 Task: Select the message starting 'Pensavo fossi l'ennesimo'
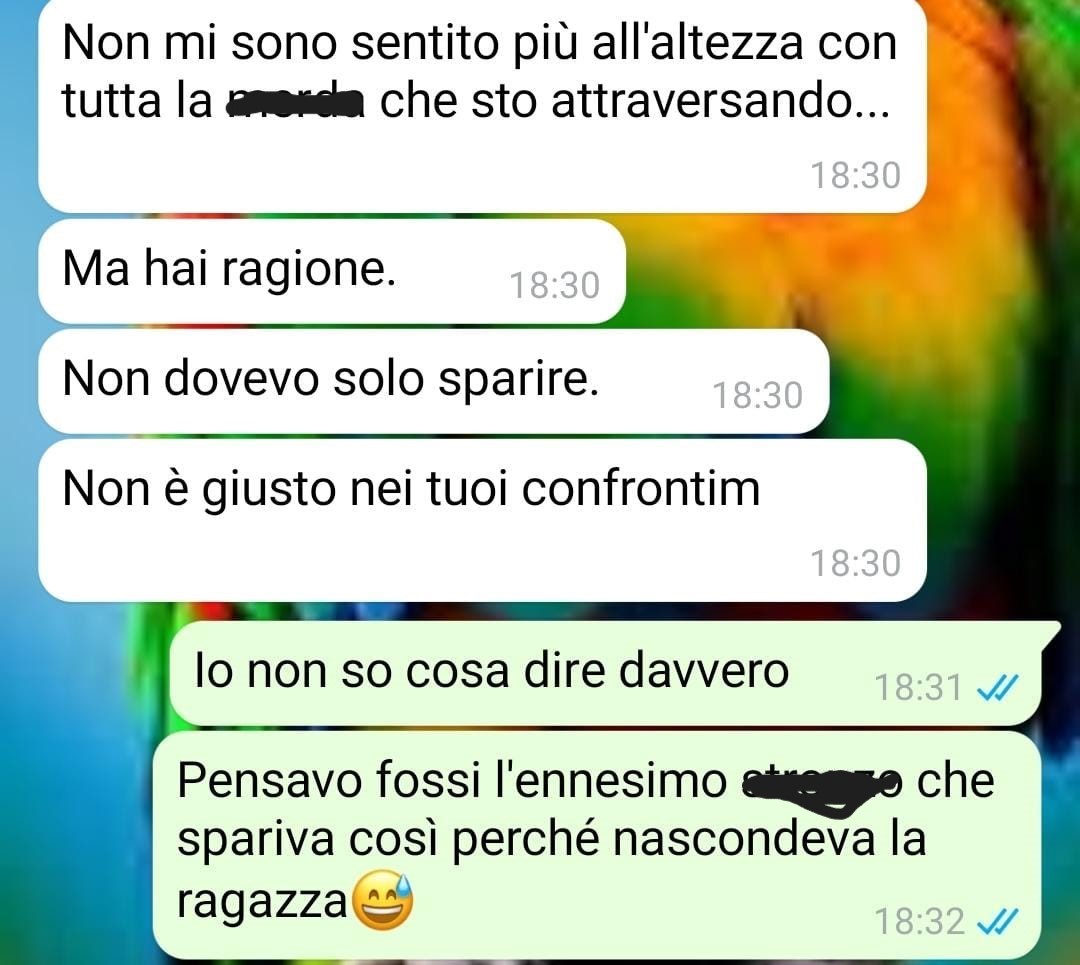596,845
